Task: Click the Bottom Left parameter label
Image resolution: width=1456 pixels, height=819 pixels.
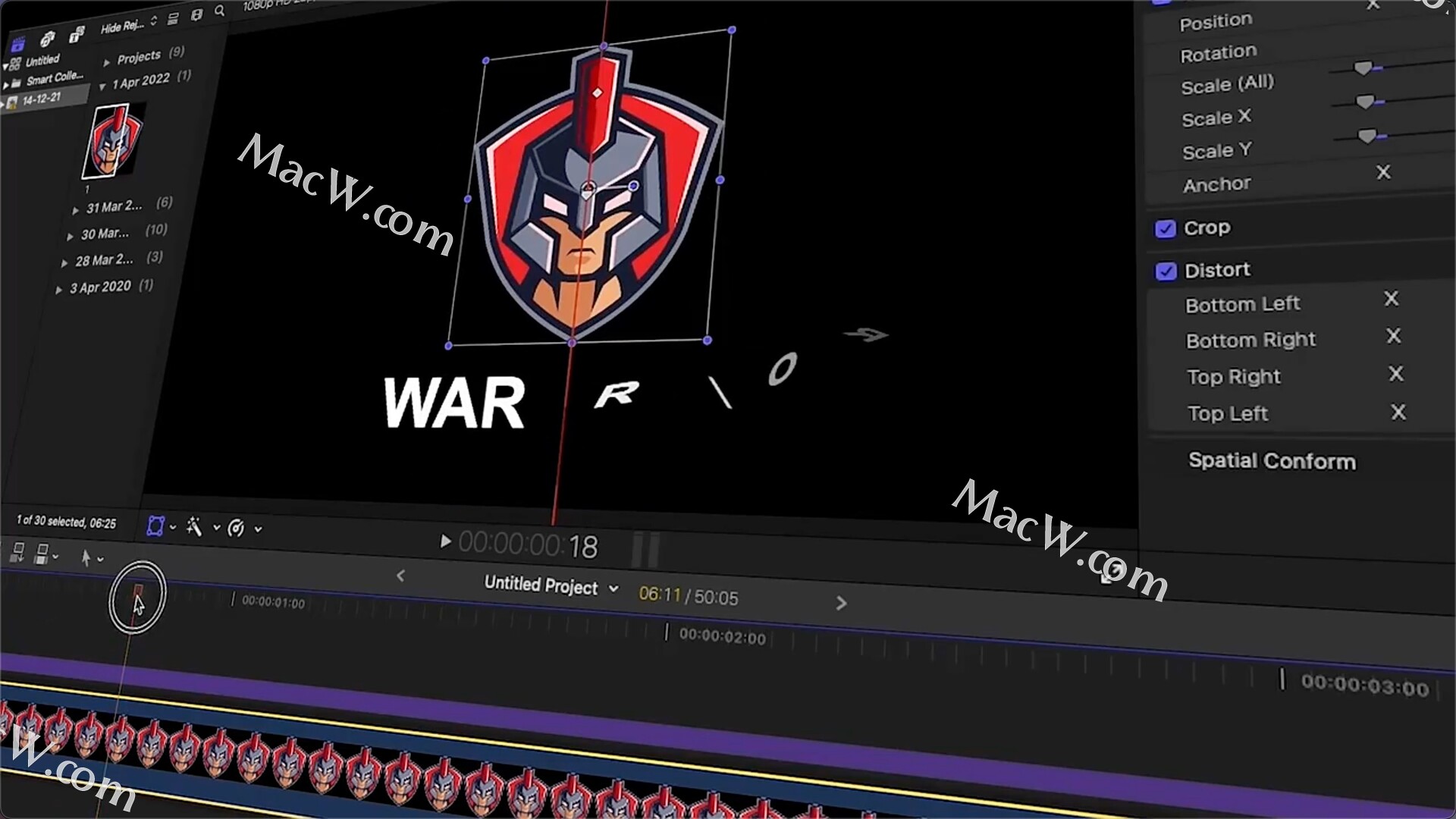Action: tap(1242, 304)
